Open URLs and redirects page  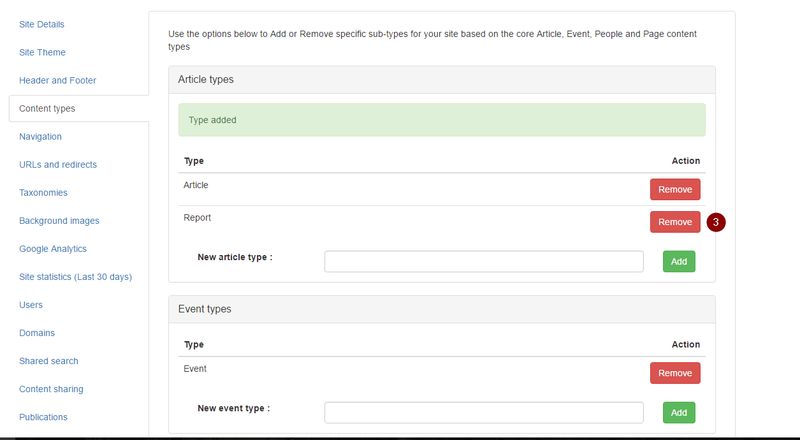tap(58, 164)
